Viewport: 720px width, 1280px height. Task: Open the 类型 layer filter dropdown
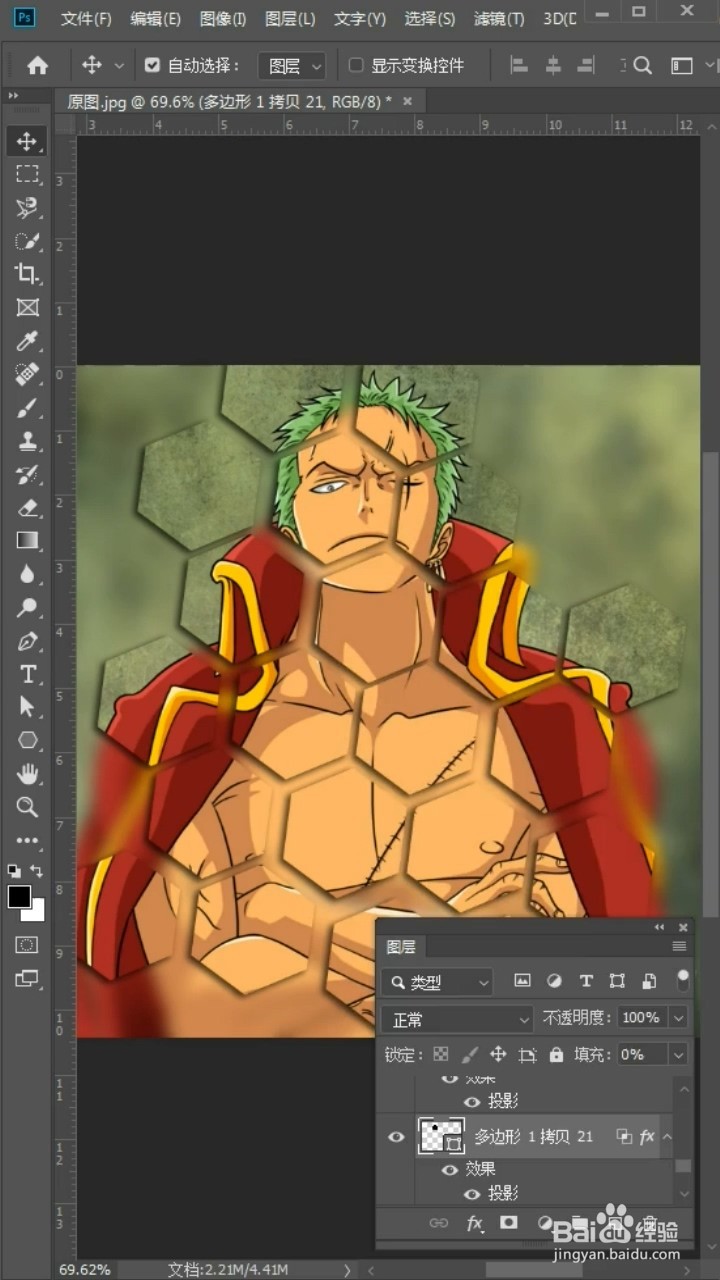[x=437, y=982]
